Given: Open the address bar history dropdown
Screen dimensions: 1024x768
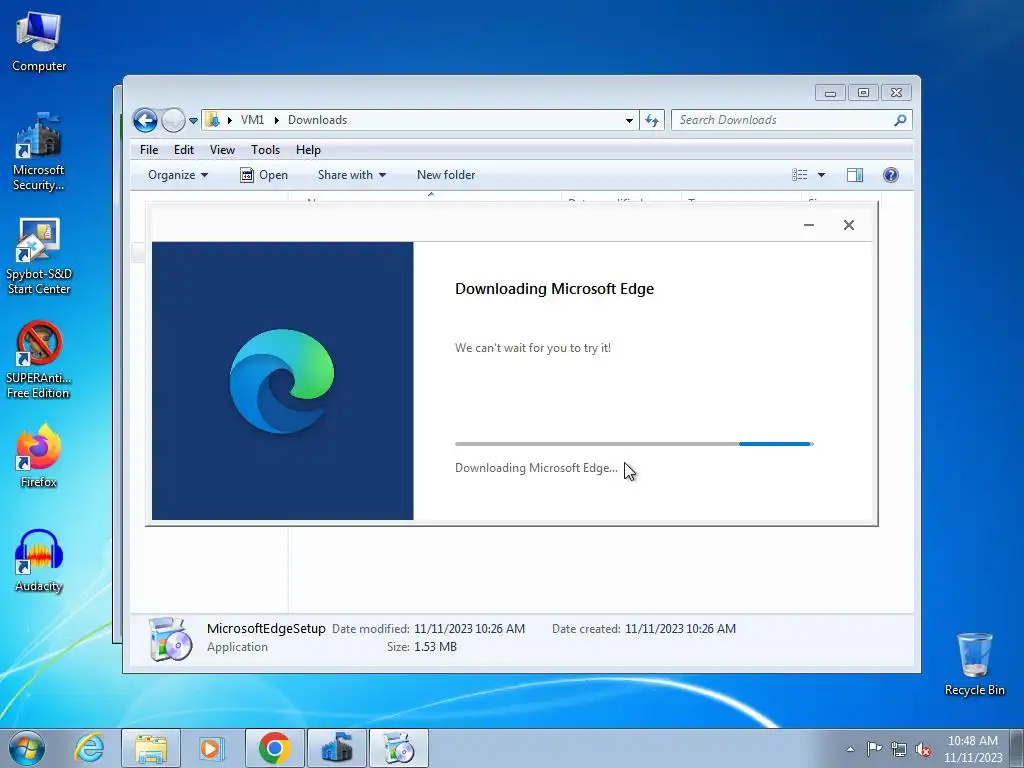Looking at the screenshot, I should 629,120.
